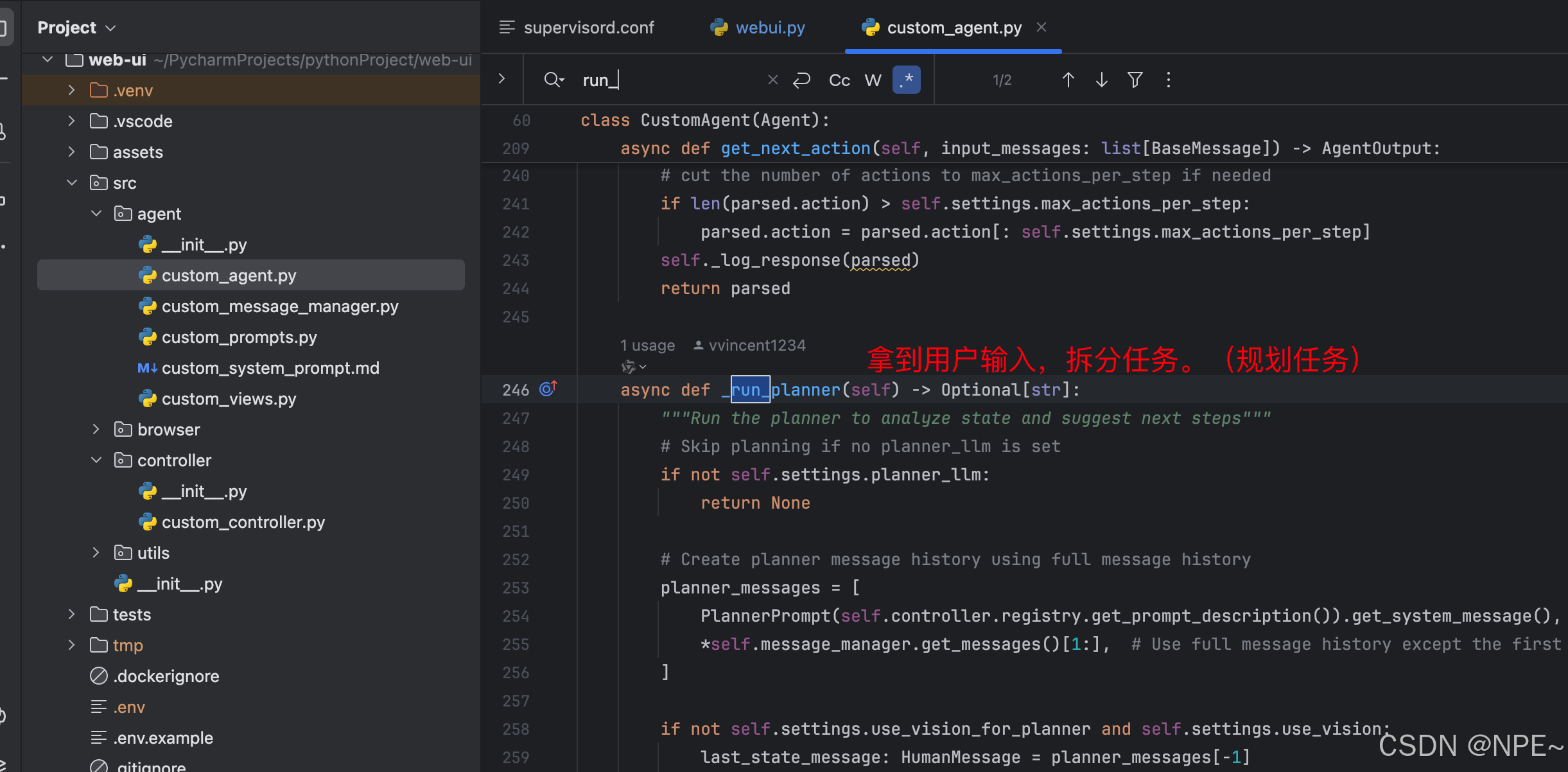Image resolution: width=1568 pixels, height=772 pixels.
Task: Jump to next search occurrence arrow
Action: (1101, 80)
